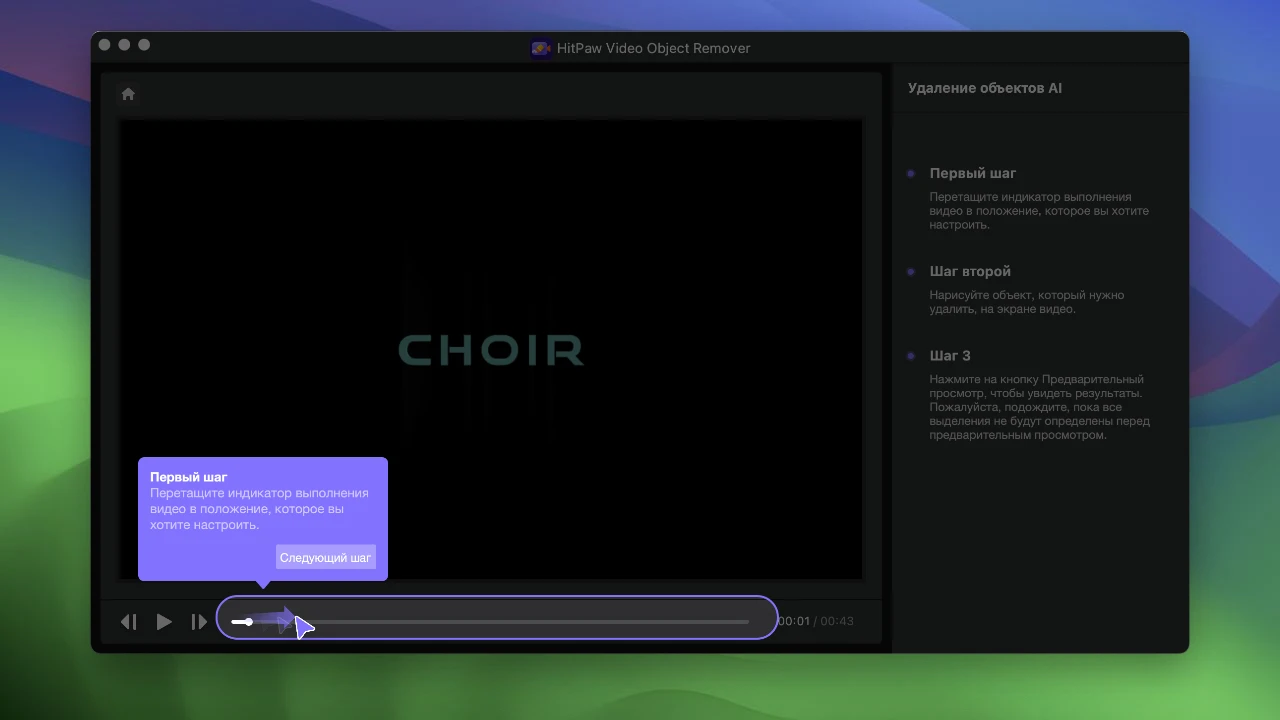Select the Шаг второй heading
The image size is (1280, 720).
coord(969,271)
